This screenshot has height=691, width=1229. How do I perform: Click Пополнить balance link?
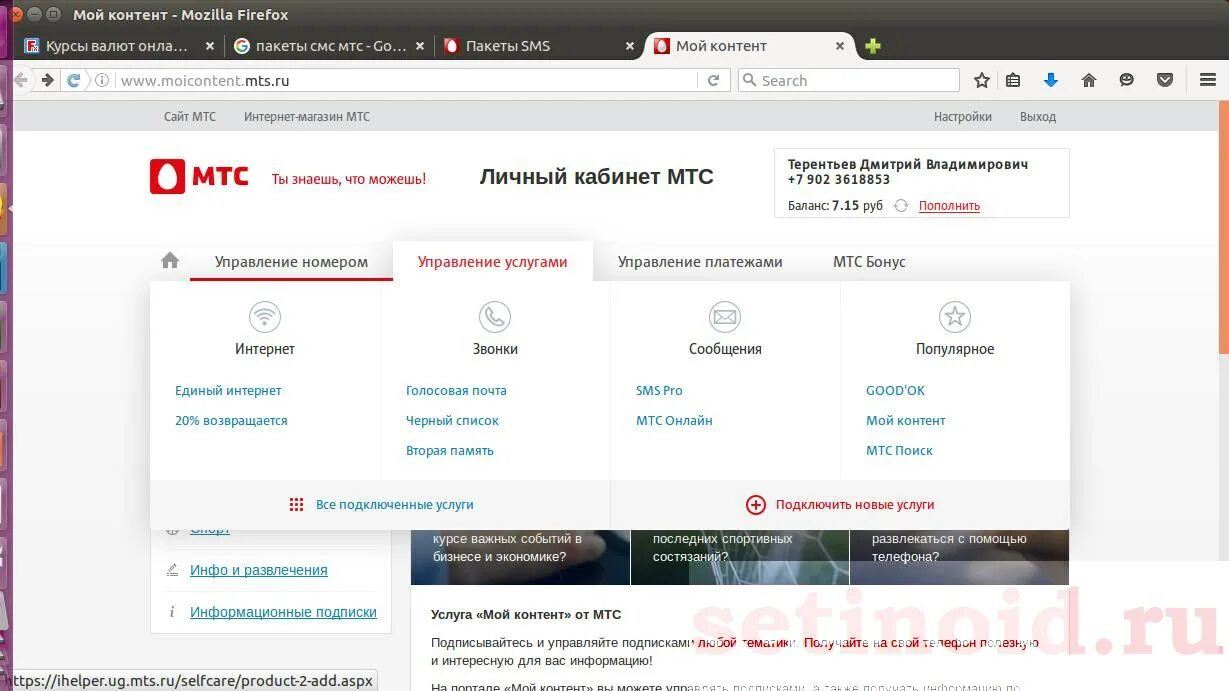[949, 206]
